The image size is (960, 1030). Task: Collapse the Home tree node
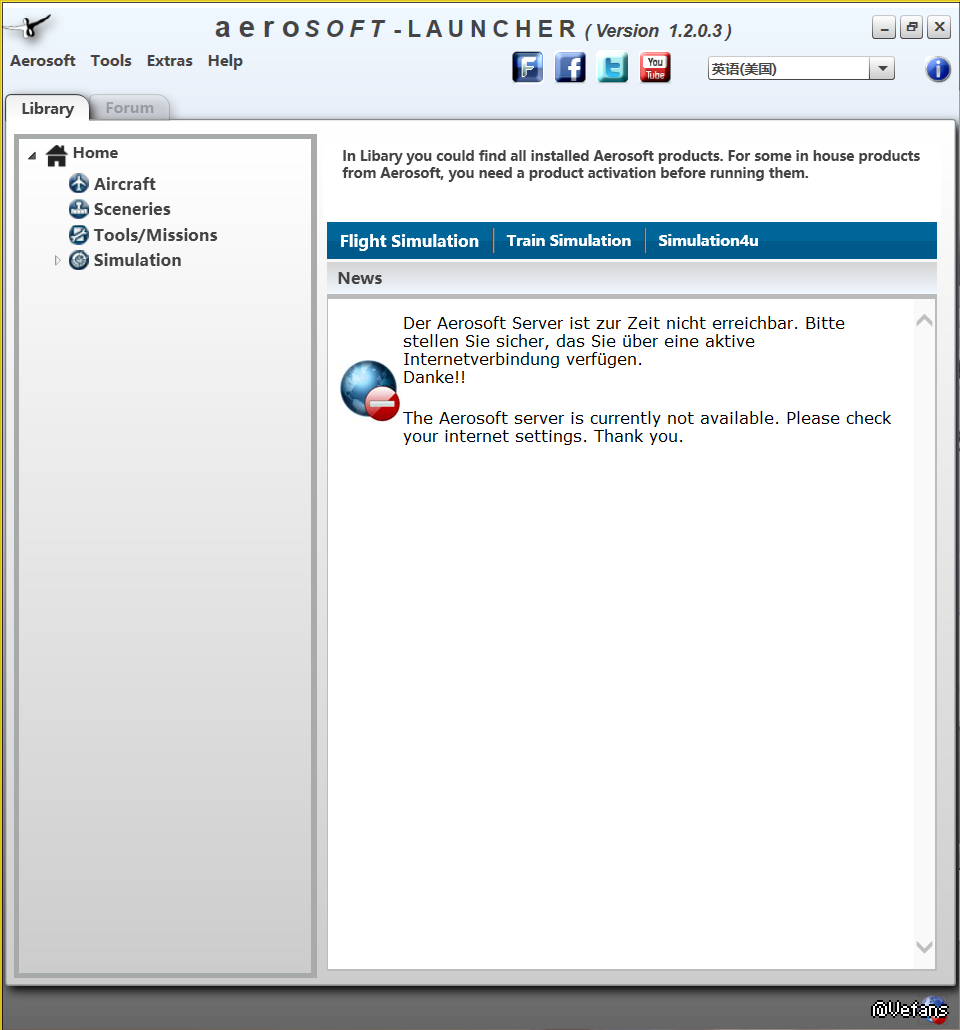(32, 156)
